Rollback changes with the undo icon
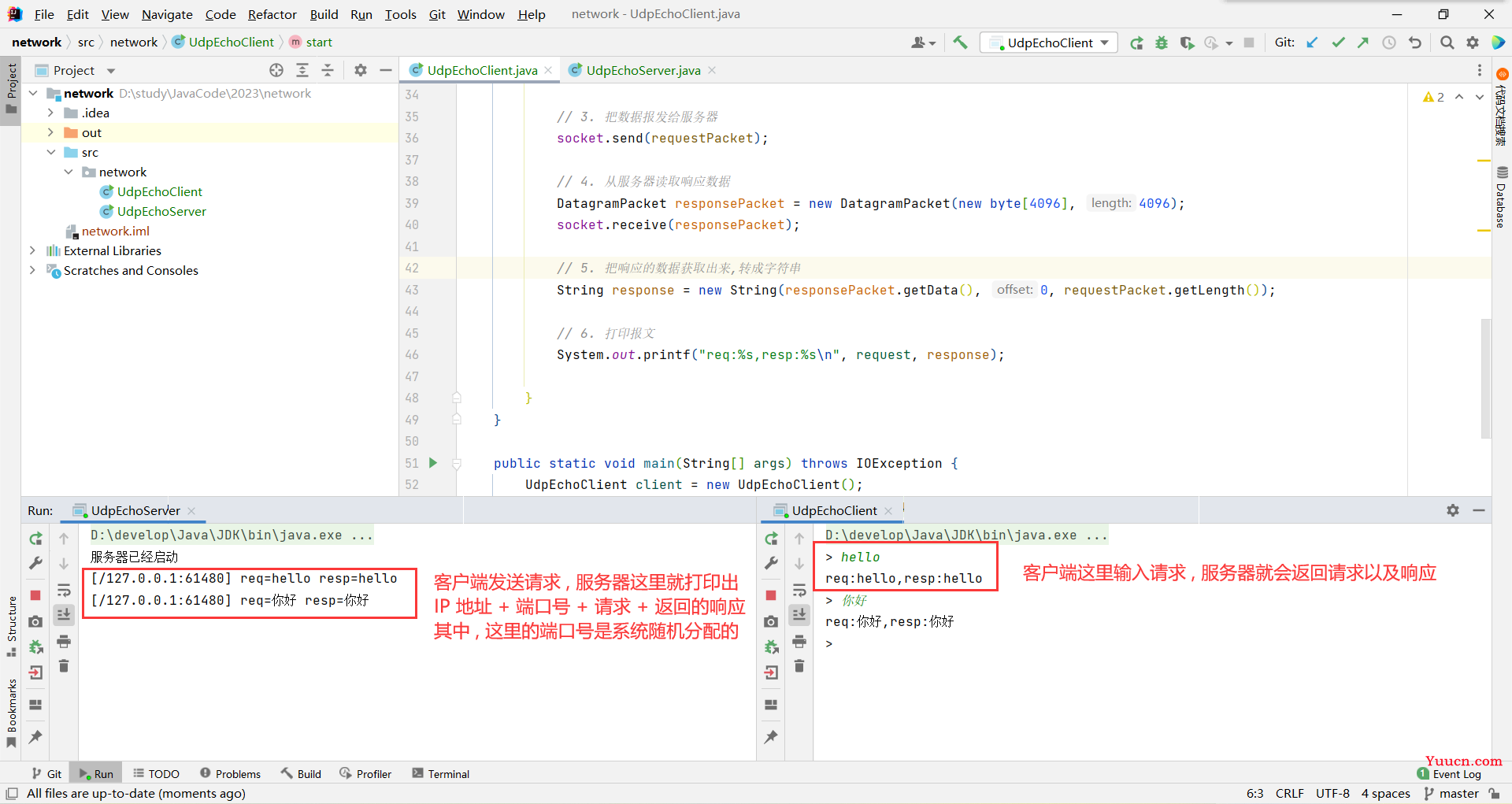Screen dimensions: 1512x804 point(1415,43)
